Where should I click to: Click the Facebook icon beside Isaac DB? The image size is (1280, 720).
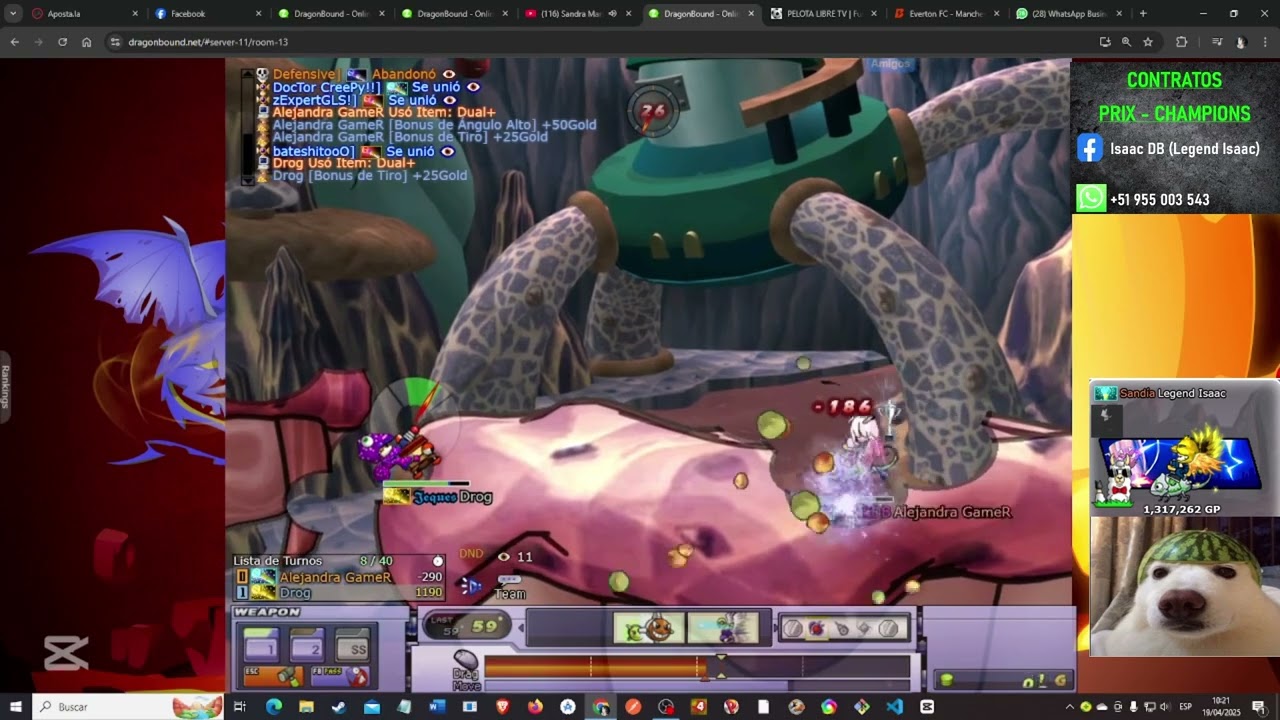tap(1090, 149)
